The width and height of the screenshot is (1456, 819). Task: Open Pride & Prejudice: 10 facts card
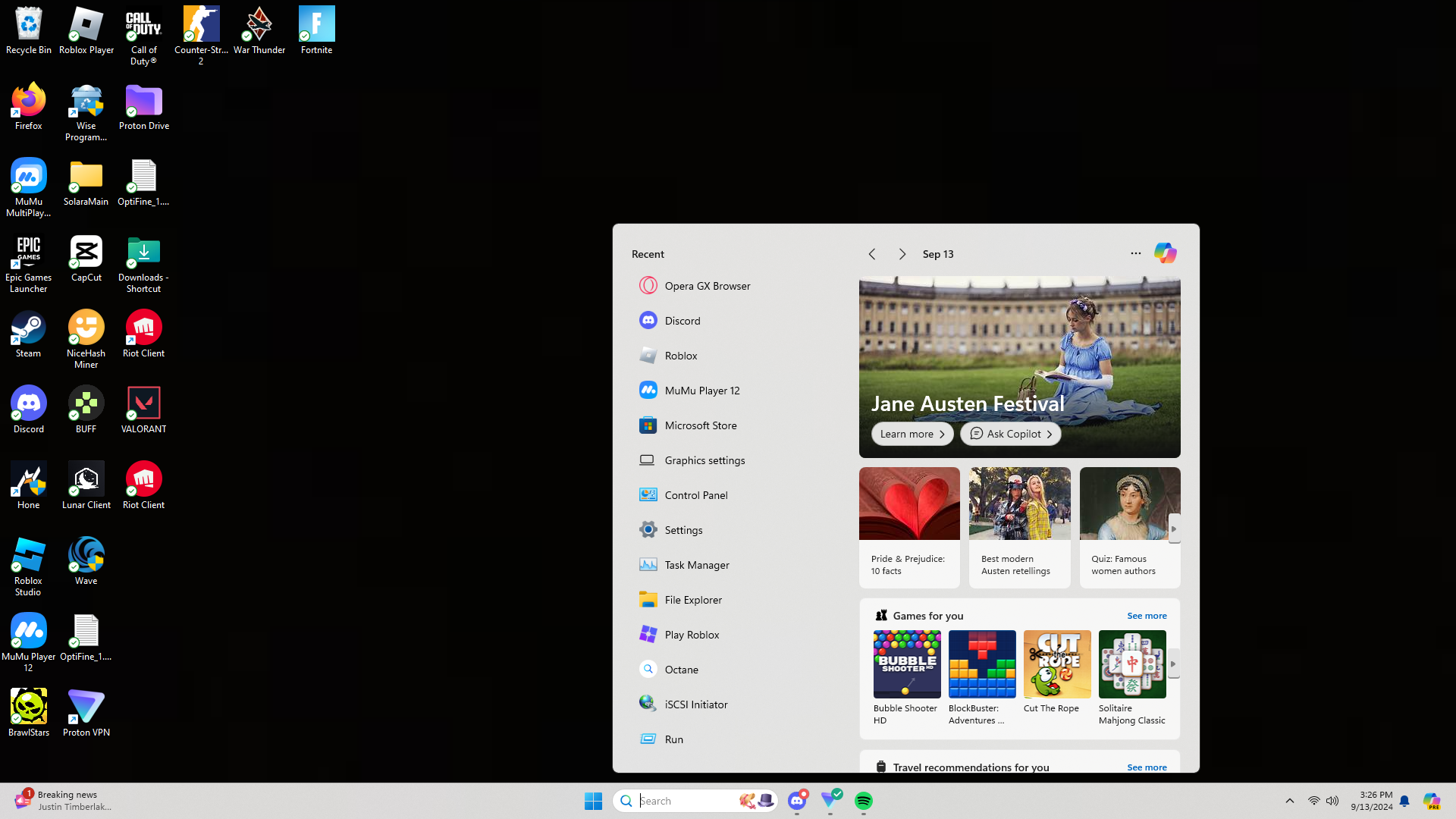pos(909,528)
